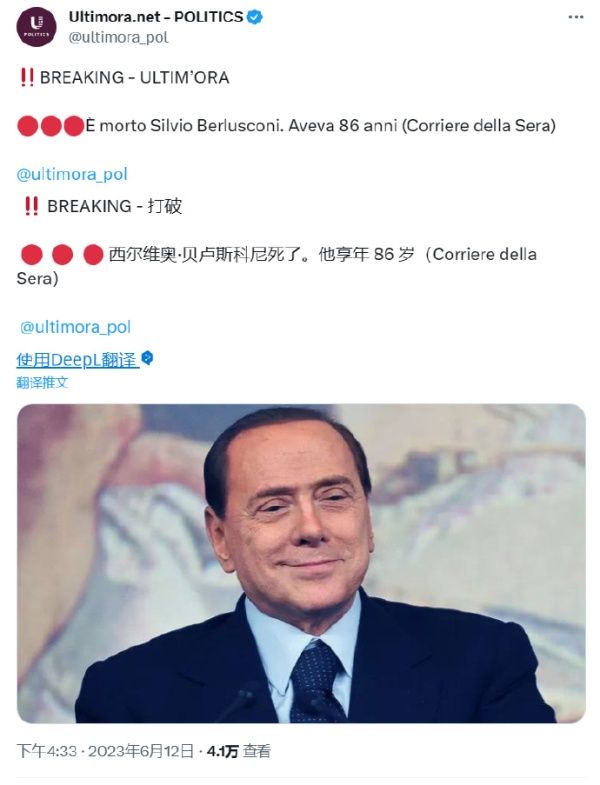This screenshot has height=785, width=600.
Task: View the 4.1万 查看 views count
Action: pos(238,751)
